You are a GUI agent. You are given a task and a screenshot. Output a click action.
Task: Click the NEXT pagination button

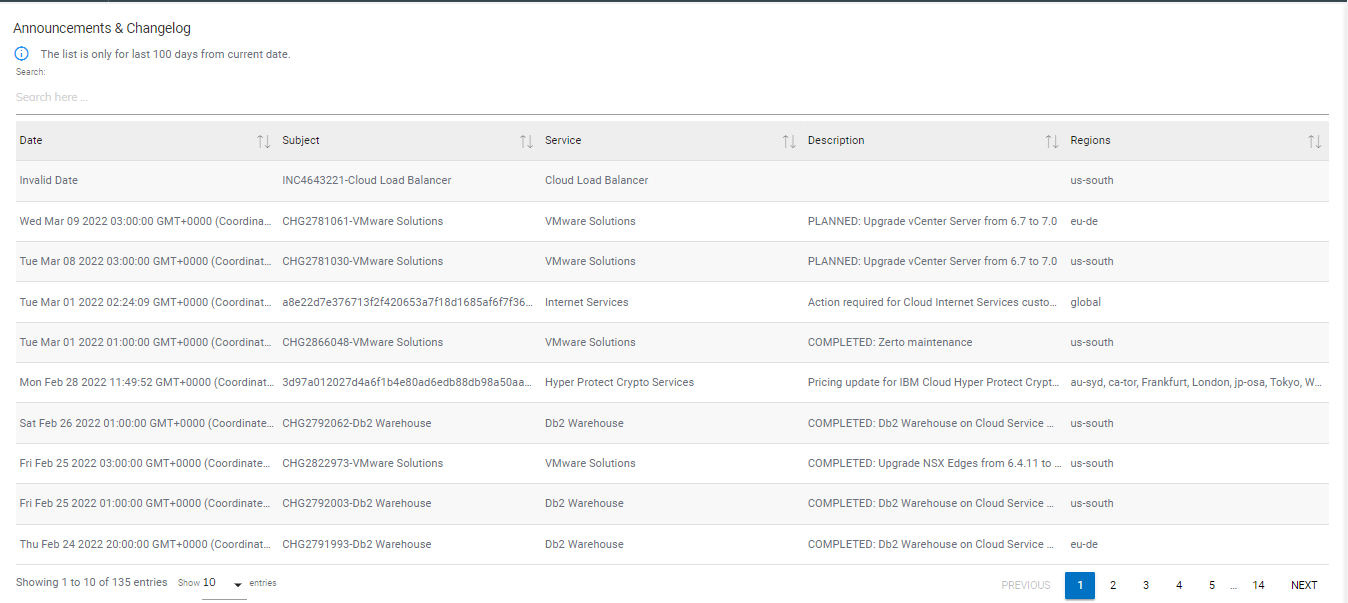click(x=1304, y=585)
